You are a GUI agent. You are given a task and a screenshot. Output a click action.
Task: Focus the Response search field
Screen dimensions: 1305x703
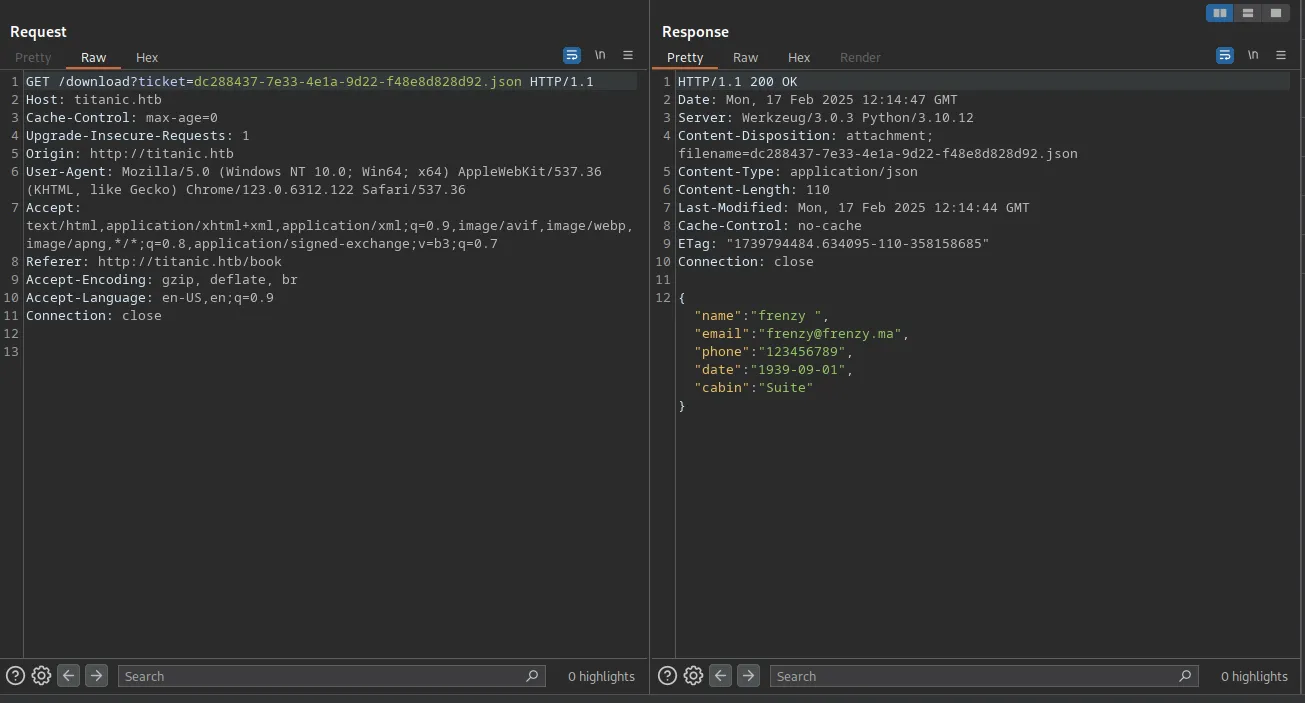pyautogui.click(x=984, y=676)
